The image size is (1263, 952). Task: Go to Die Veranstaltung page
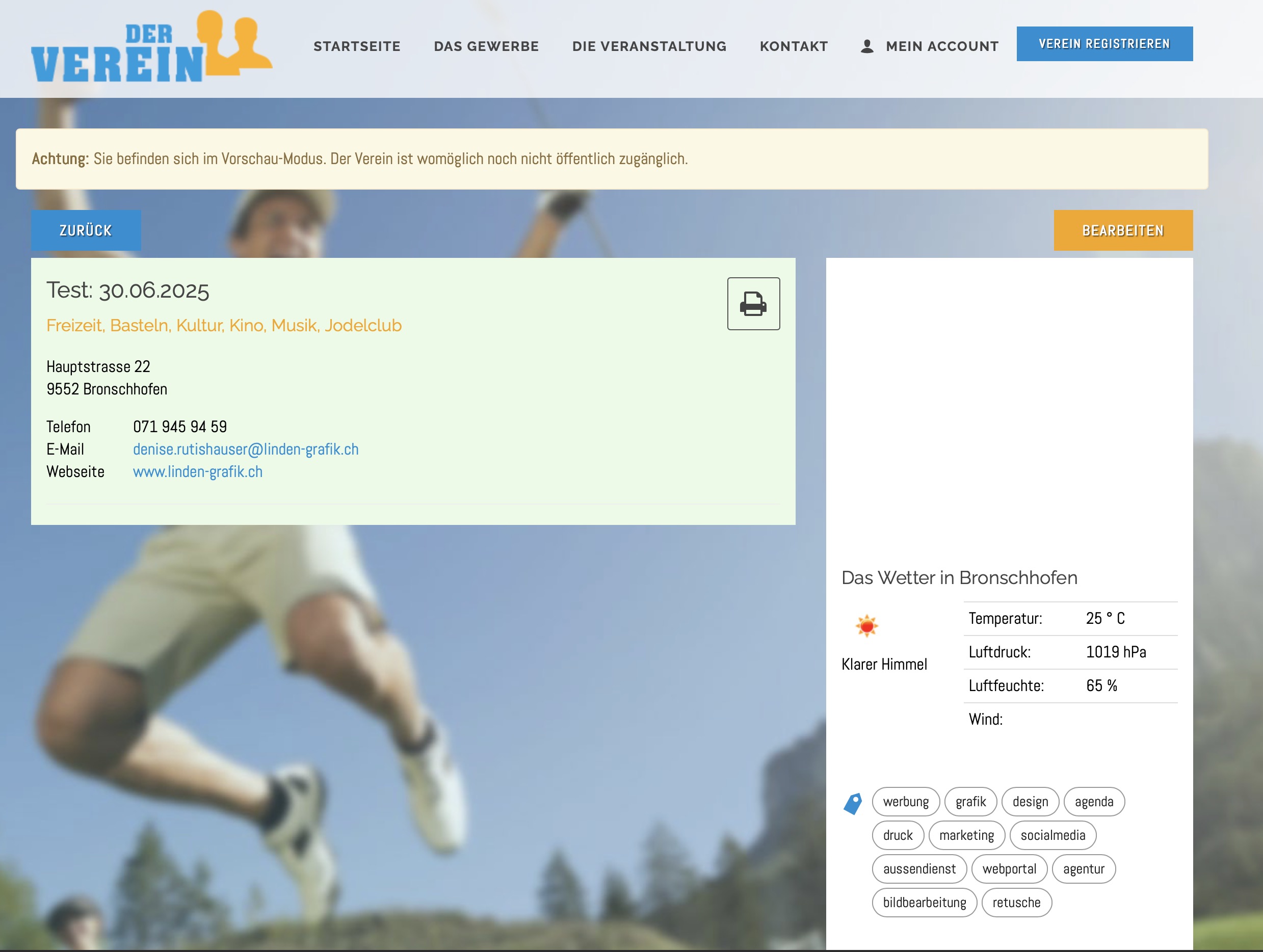coord(649,46)
